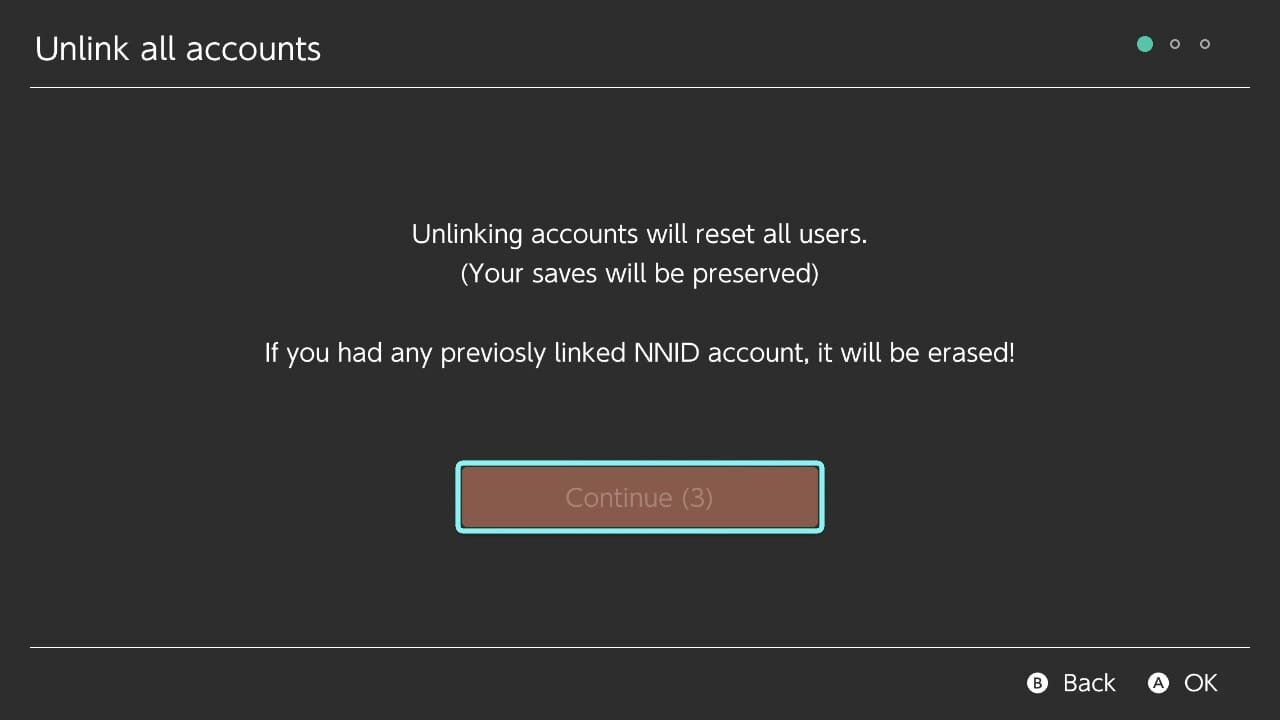1280x720 pixels.
Task: Click the circled A button icon
Action: click(x=1159, y=683)
